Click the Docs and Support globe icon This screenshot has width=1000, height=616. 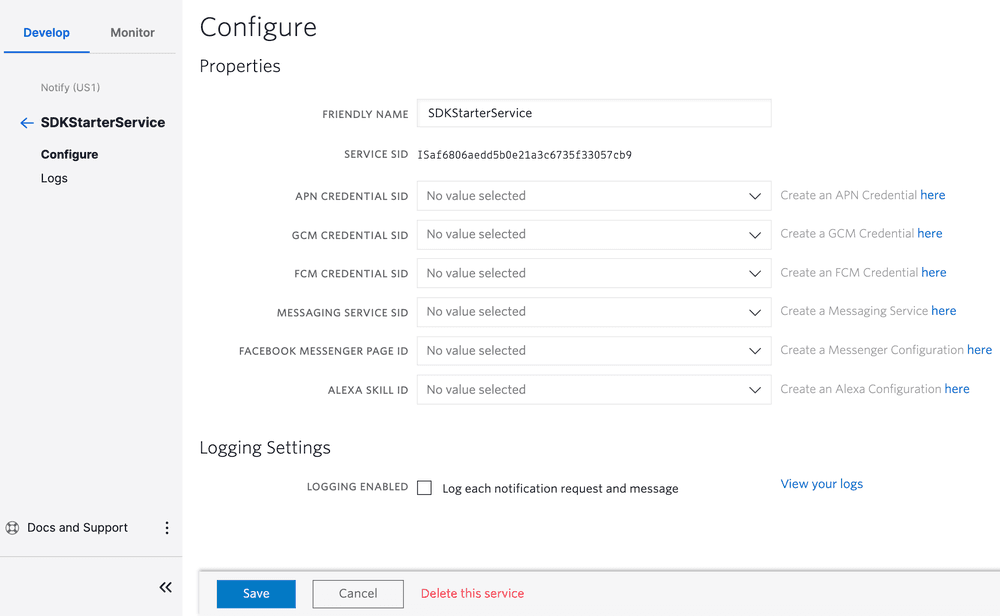point(11,527)
